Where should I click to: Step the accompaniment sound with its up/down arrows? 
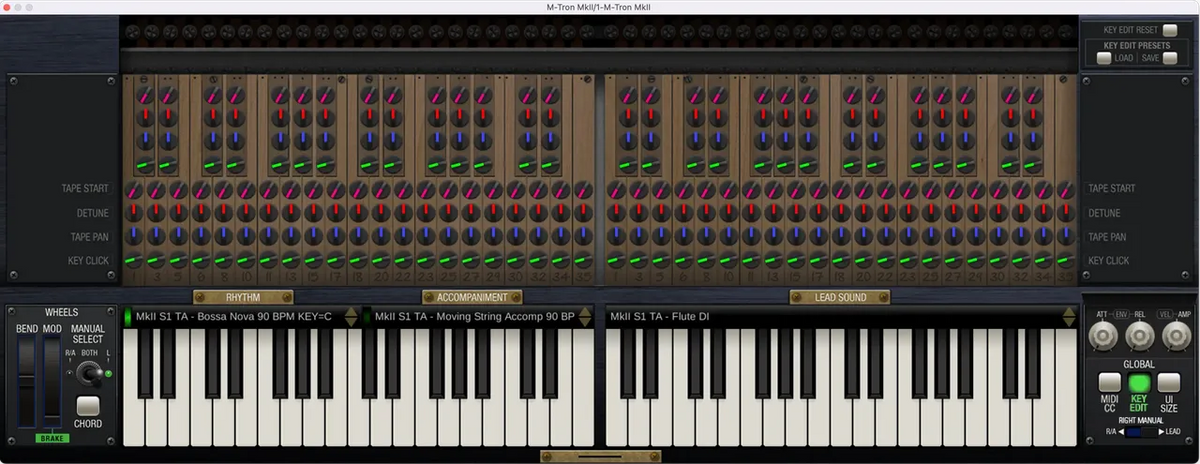[585, 317]
